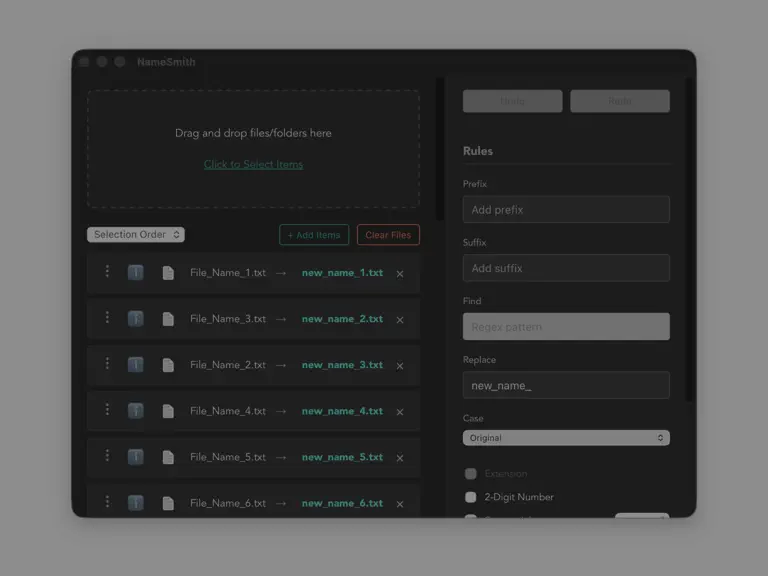Select new name new_name_3.txt text
Image resolution: width=768 pixels, height=576 pixels.
tap(342, 365)
